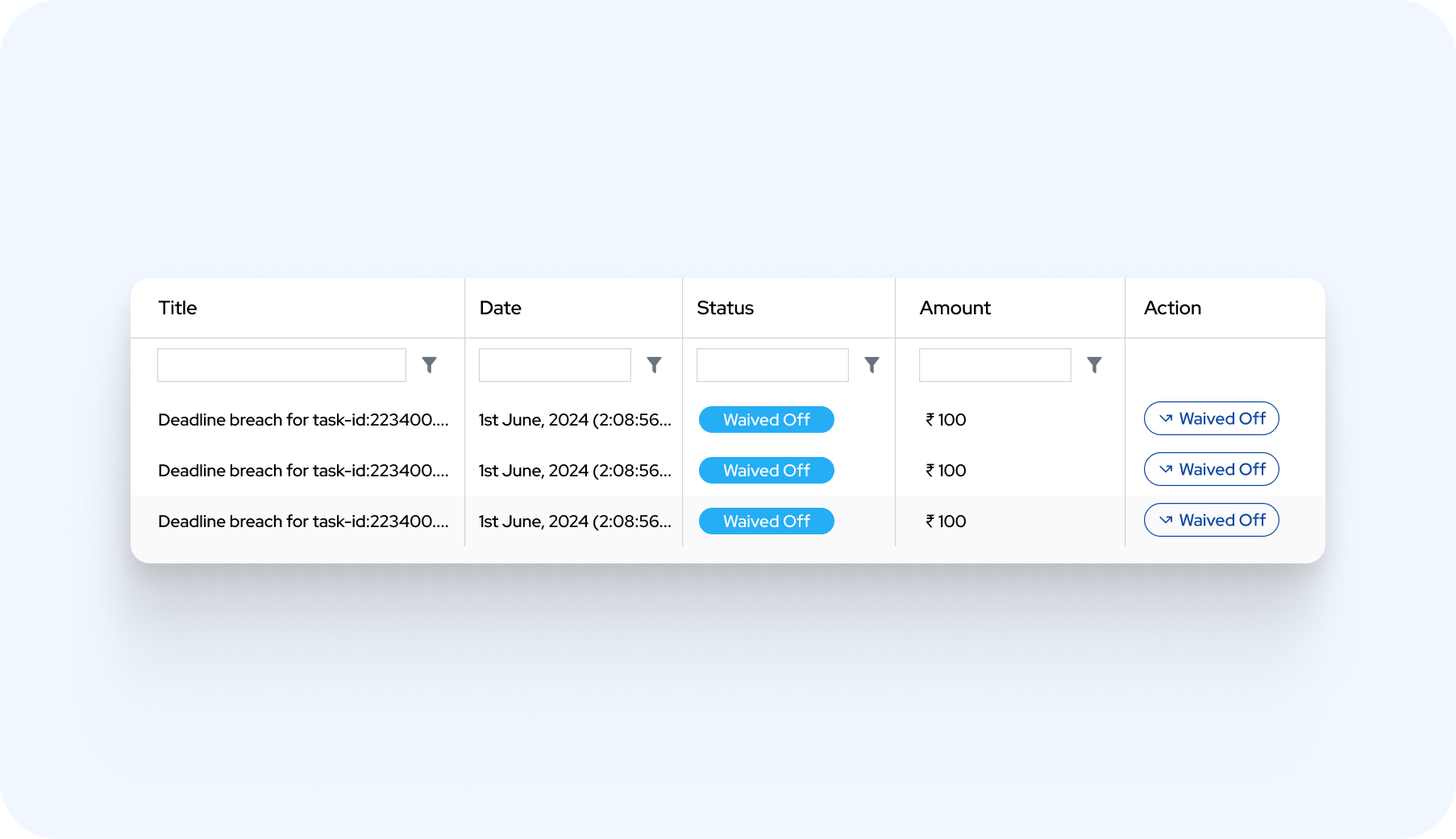1456x839 pixels.
Task: Click the first row's blue Waived Off status badge
Action: click(766, 420)
